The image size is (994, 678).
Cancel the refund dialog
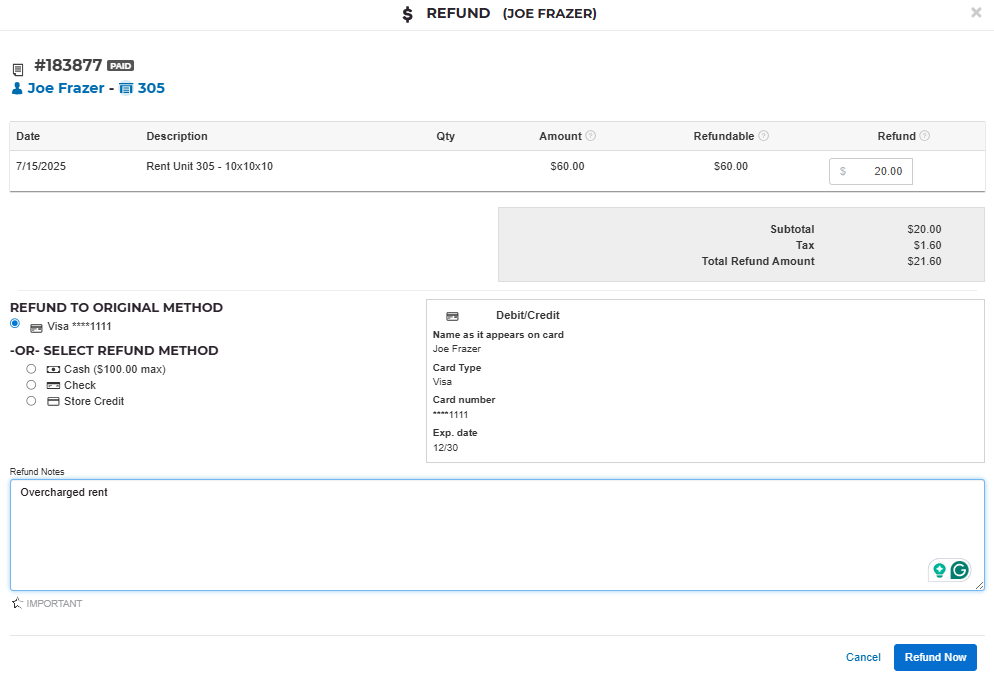(x=863, y=657)
